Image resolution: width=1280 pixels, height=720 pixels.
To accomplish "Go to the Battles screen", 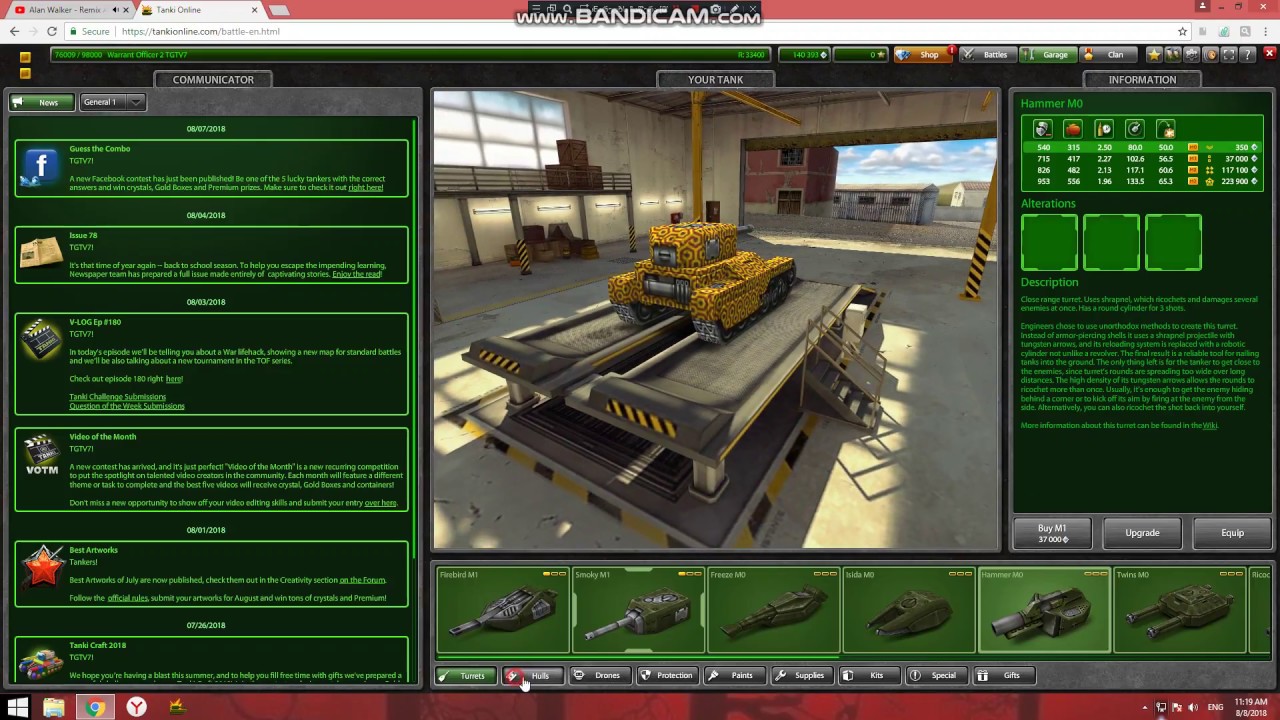I will point(986,55).
